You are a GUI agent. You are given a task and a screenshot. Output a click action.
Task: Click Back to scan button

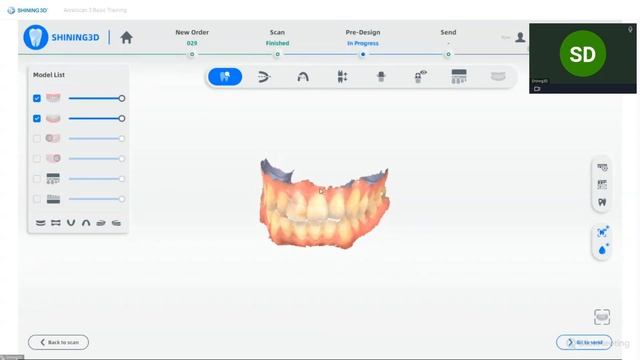coord(58,342)
